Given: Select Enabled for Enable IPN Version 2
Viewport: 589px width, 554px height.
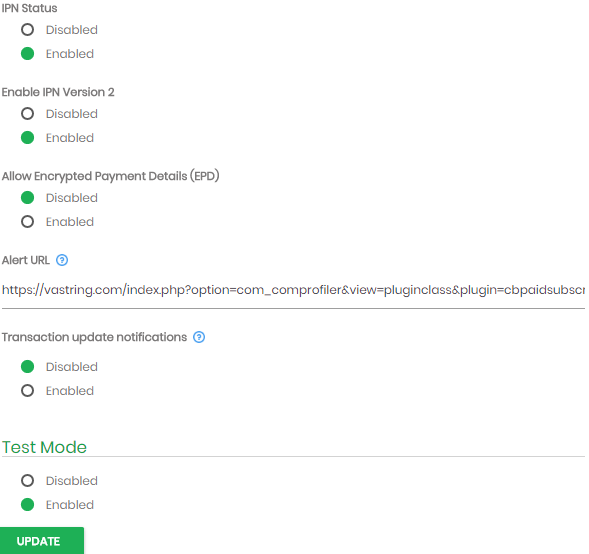Looking at the screenshot, I should (27, 137).
